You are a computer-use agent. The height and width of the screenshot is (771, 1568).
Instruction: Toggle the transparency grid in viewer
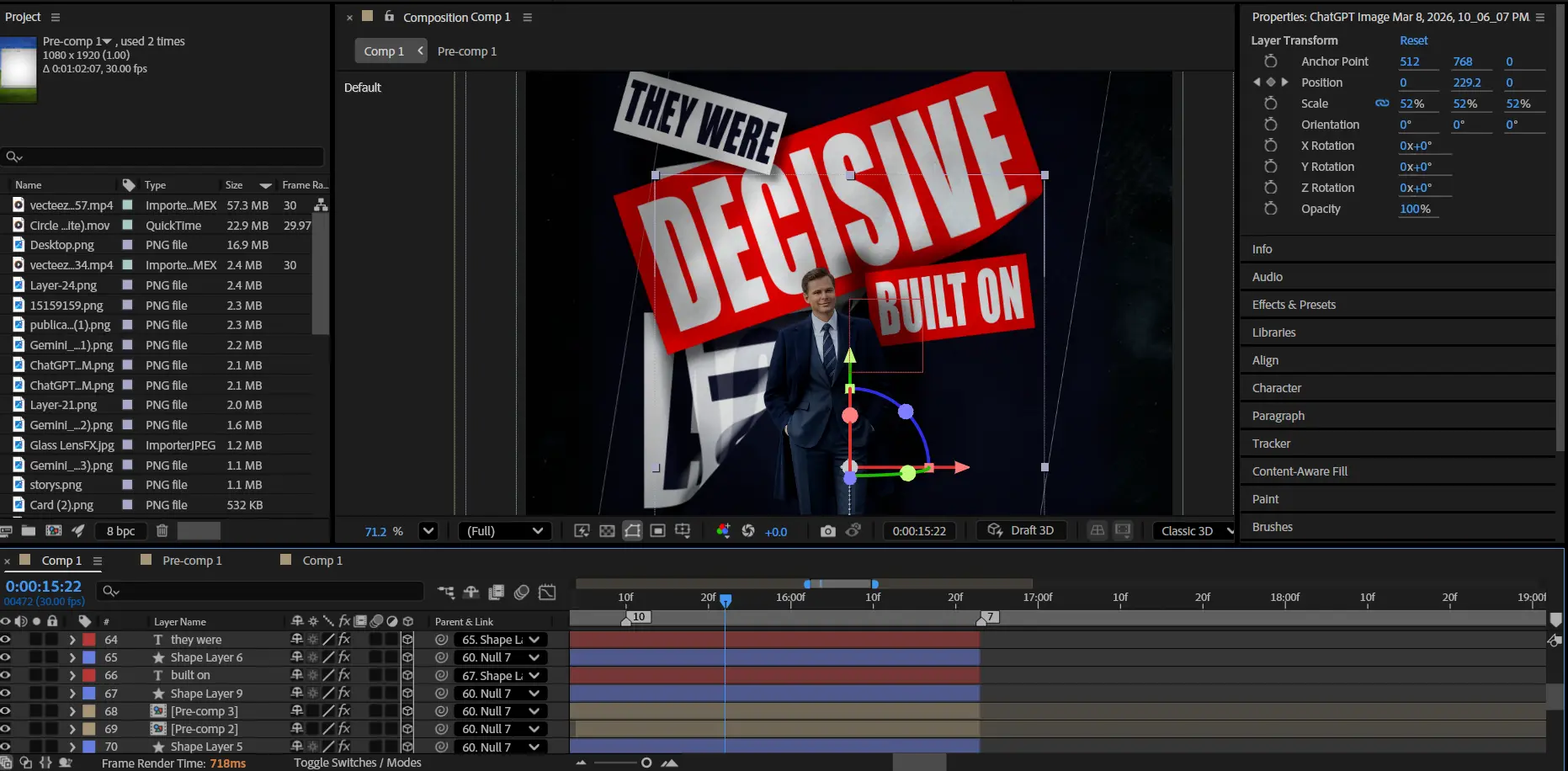click(607, 531)
